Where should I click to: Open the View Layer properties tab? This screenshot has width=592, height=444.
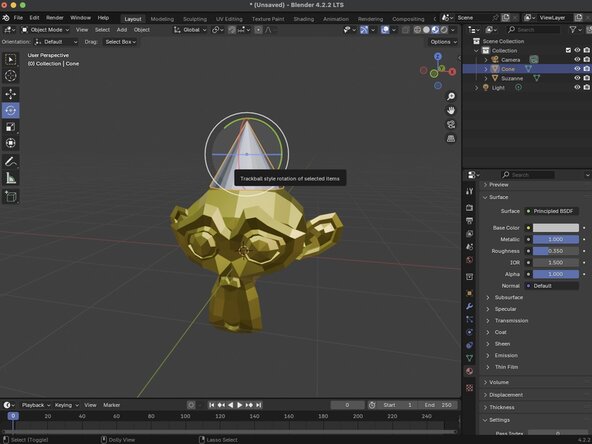[469, 234]
